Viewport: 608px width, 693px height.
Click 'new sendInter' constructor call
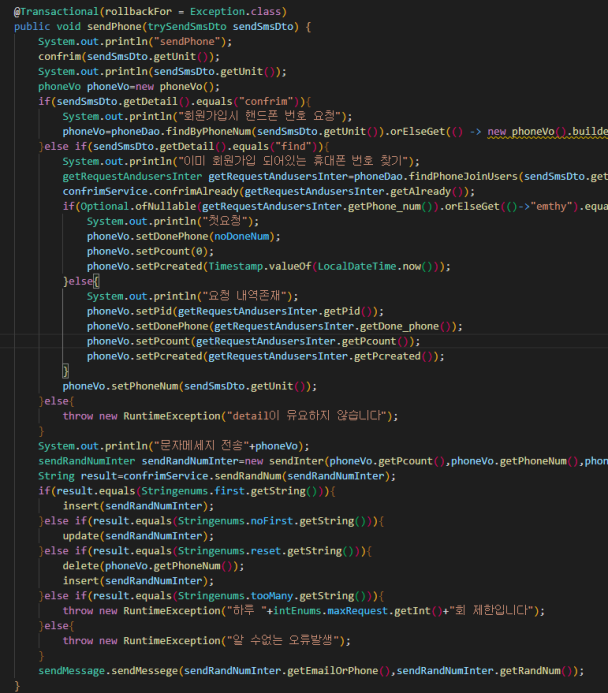(284, 461)
